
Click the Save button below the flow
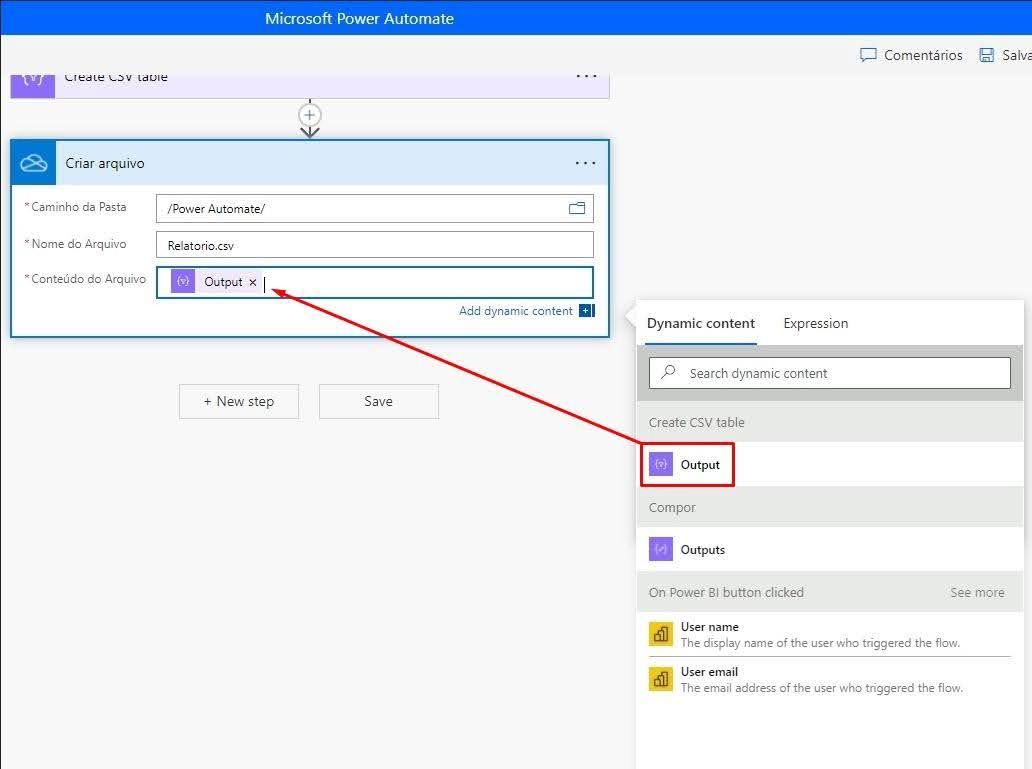(x=378, y=401)
